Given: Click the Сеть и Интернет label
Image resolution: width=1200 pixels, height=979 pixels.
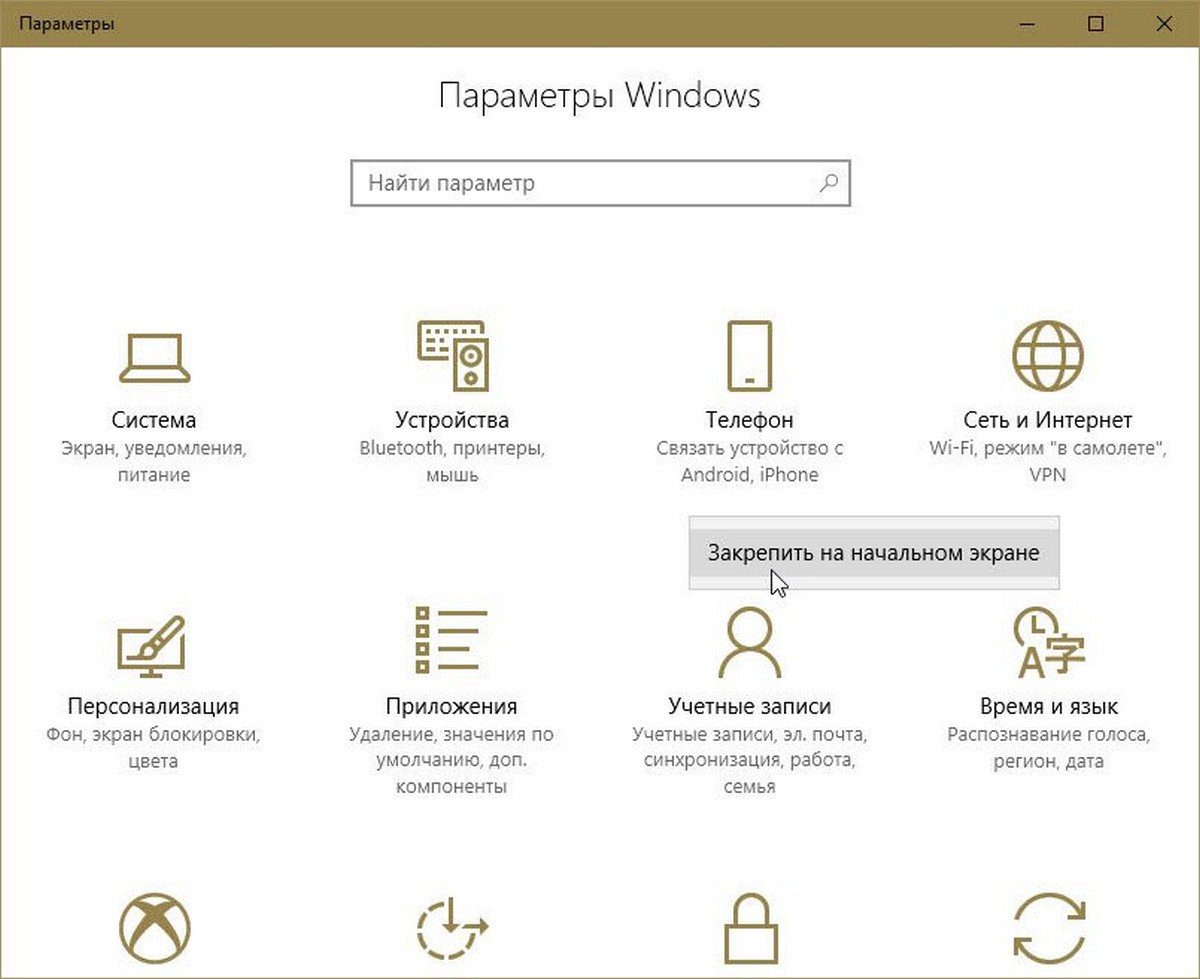Looking at the screenshot, I should pyautogui.click(x=1048, y=420).
